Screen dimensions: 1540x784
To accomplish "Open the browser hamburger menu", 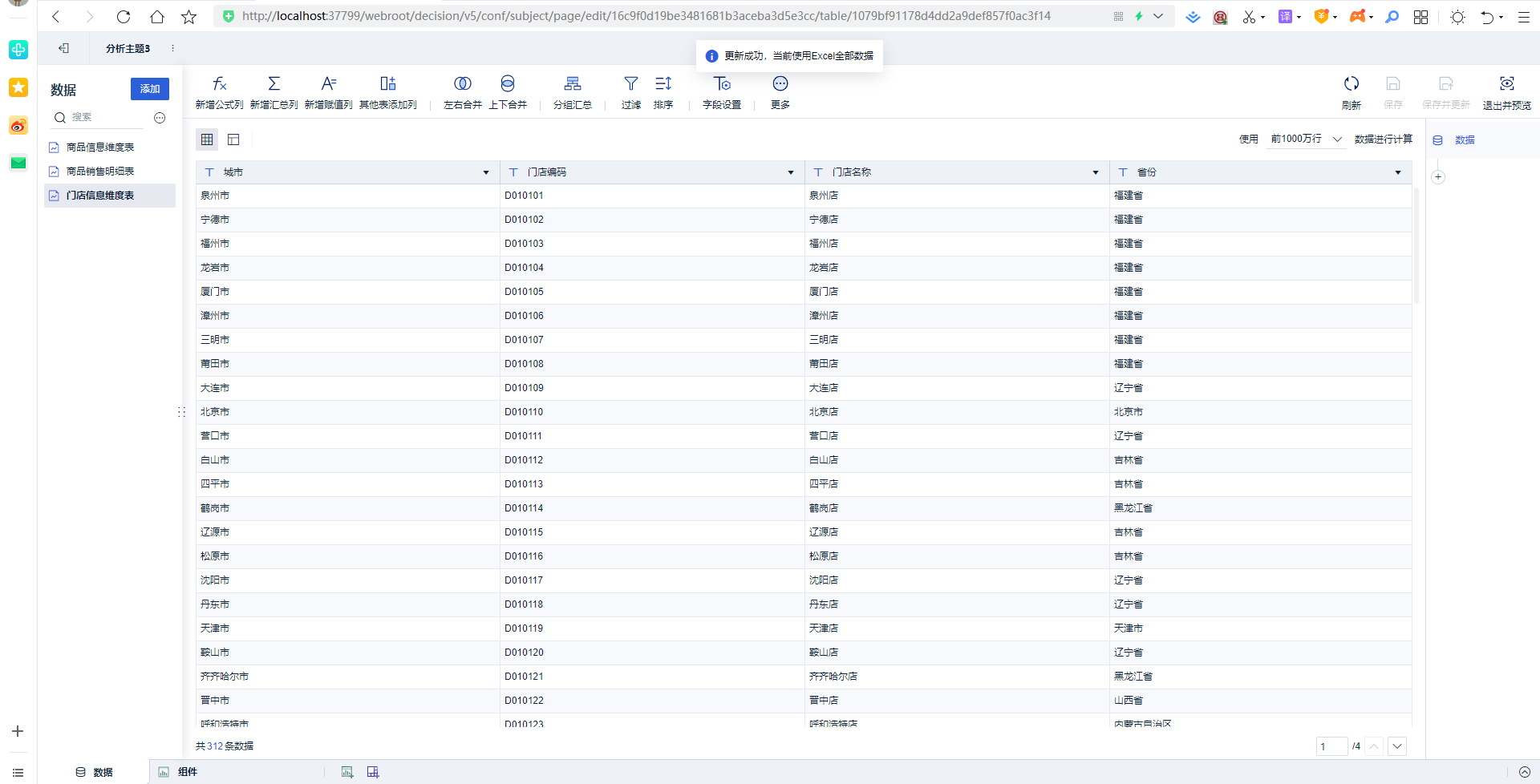I will [x=1524, y=17].
